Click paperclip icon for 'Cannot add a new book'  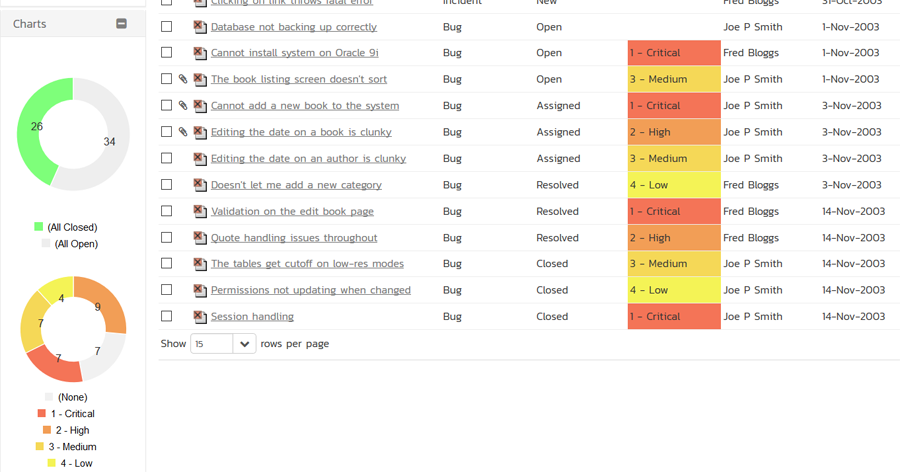[x=183, y=106]
